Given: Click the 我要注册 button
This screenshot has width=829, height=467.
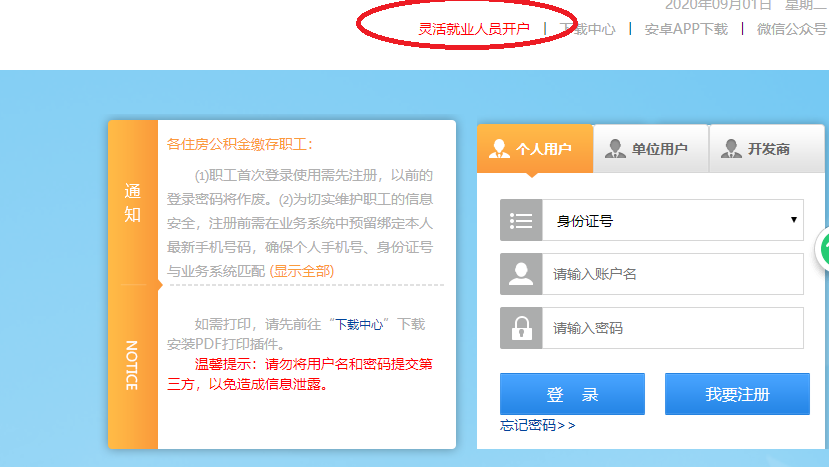Looking at the screenshot, I should coord(737,394).
